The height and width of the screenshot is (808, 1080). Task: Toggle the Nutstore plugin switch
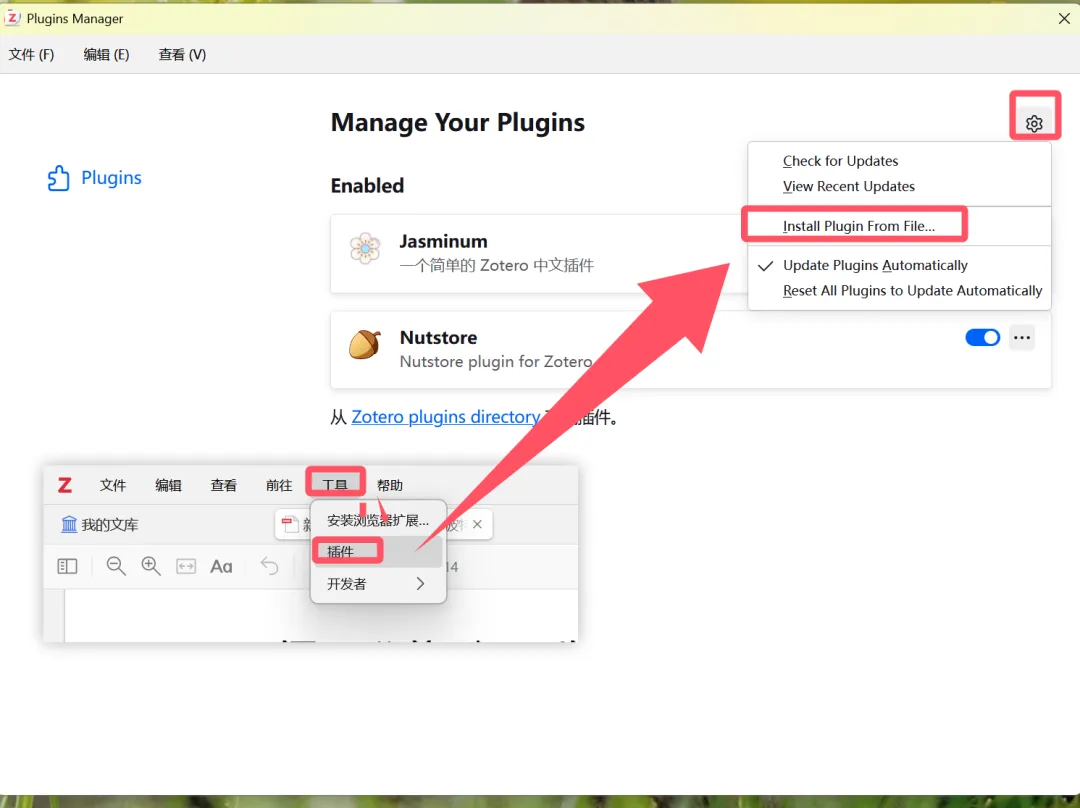coord(982,338)
